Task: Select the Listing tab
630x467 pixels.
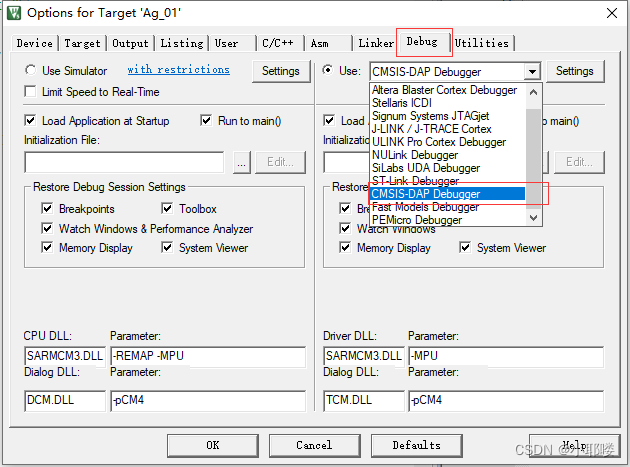Action: [182, 43]
